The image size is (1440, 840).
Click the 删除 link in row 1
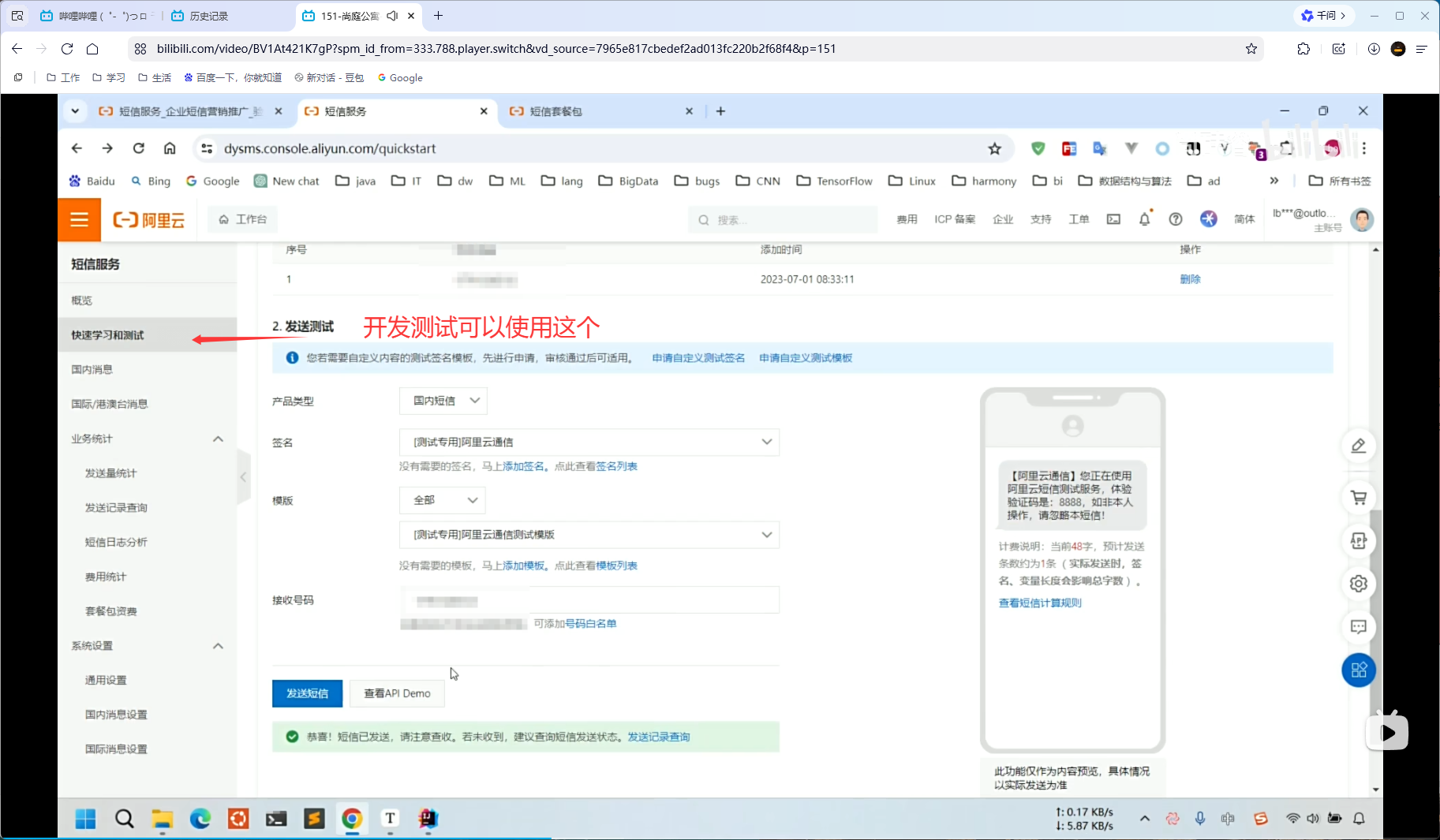[1190, 279]
